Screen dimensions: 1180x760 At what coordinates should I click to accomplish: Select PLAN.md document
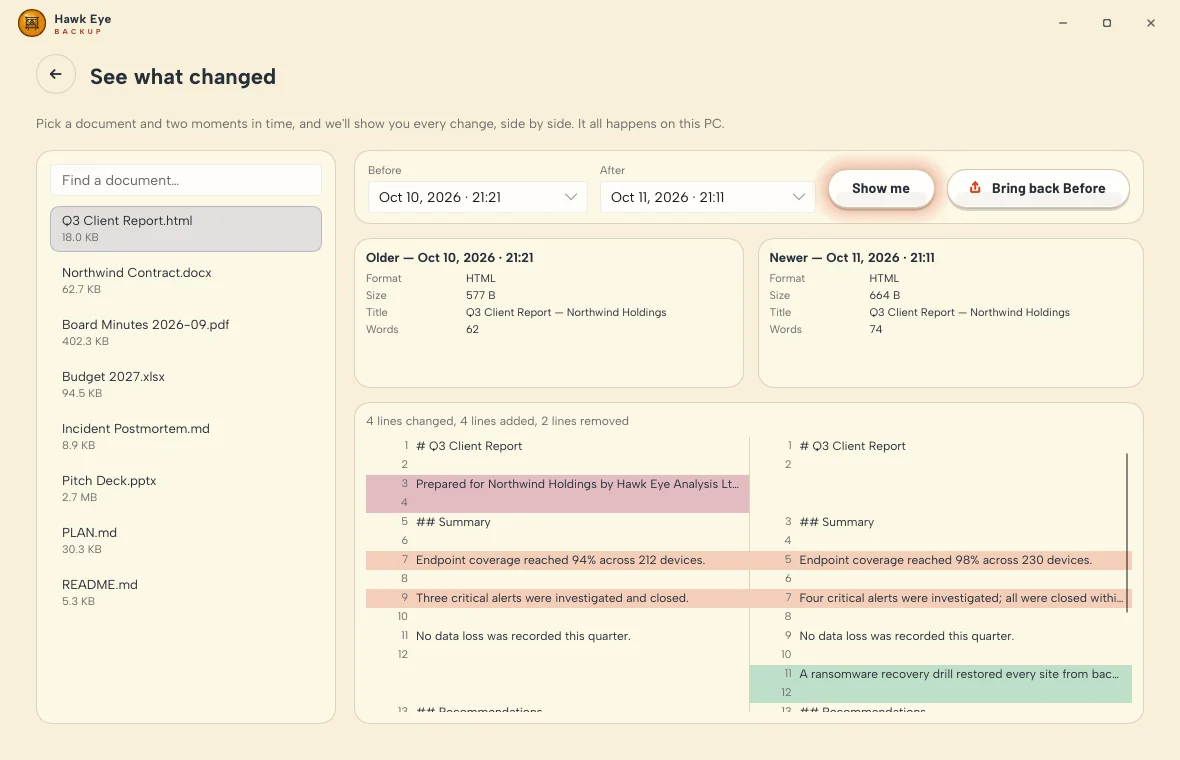point(186,540)
